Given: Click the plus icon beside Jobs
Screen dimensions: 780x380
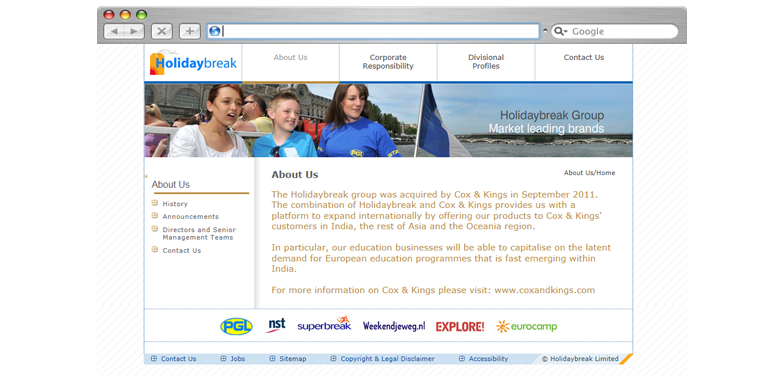Looking at the screenshot, I should (x=223, y=359).
